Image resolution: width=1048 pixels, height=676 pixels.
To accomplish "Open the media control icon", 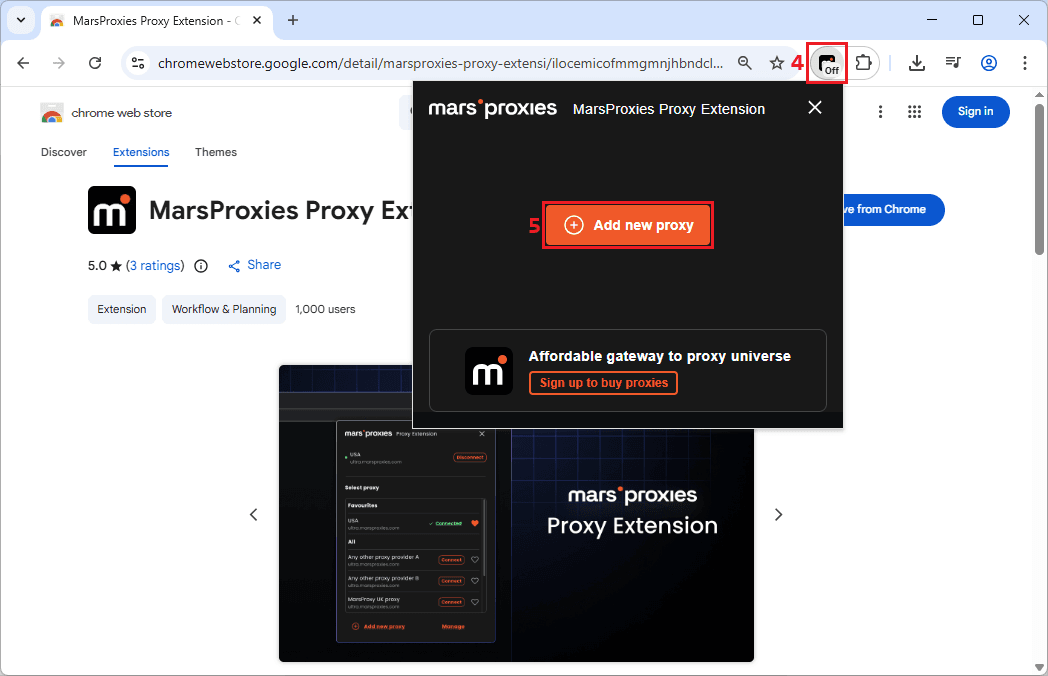I will coord(953,63).
